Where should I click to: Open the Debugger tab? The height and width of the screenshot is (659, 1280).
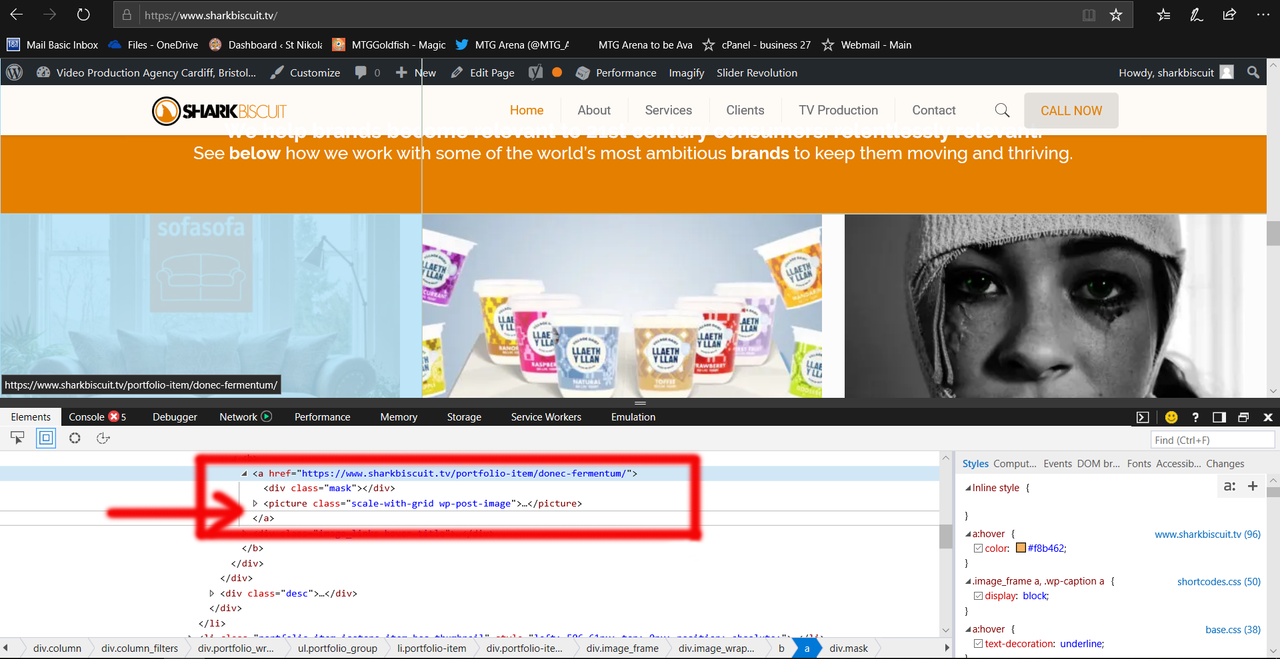[175, 417]
